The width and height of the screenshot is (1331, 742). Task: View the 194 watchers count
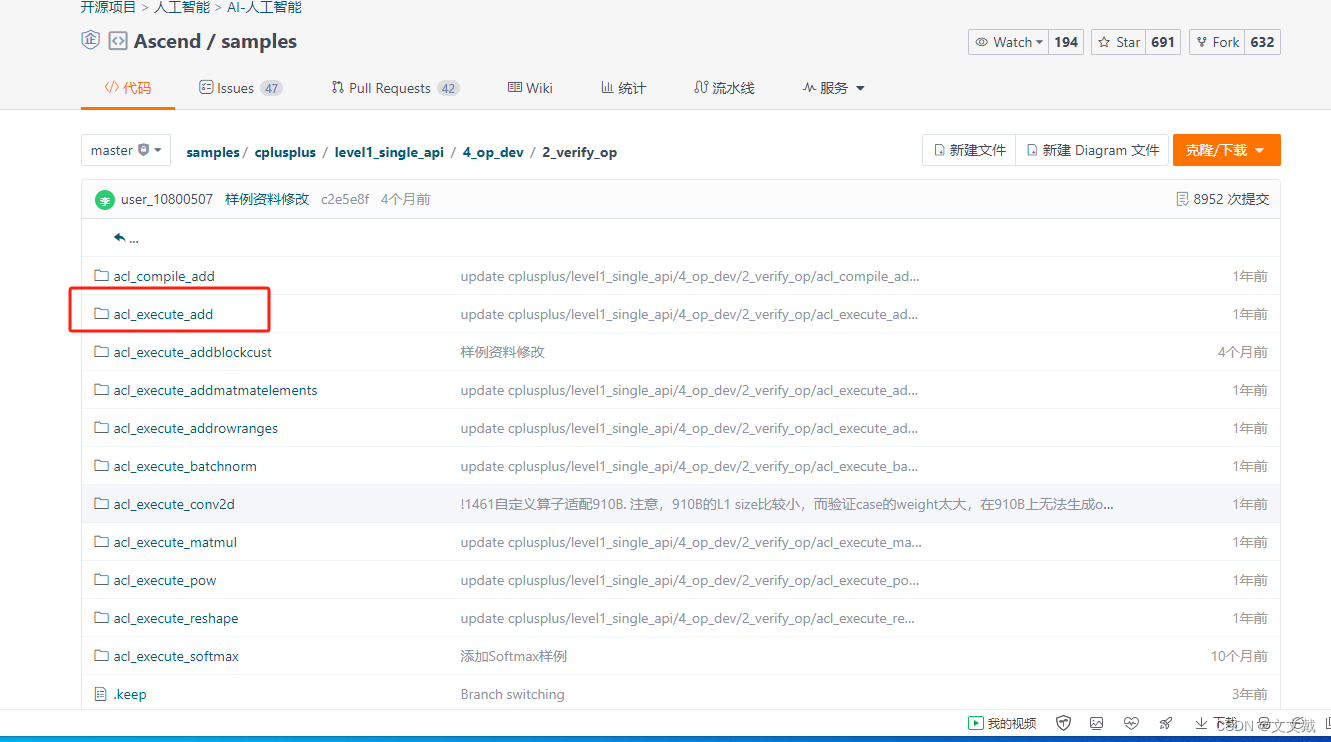(x=1066, y=42)
